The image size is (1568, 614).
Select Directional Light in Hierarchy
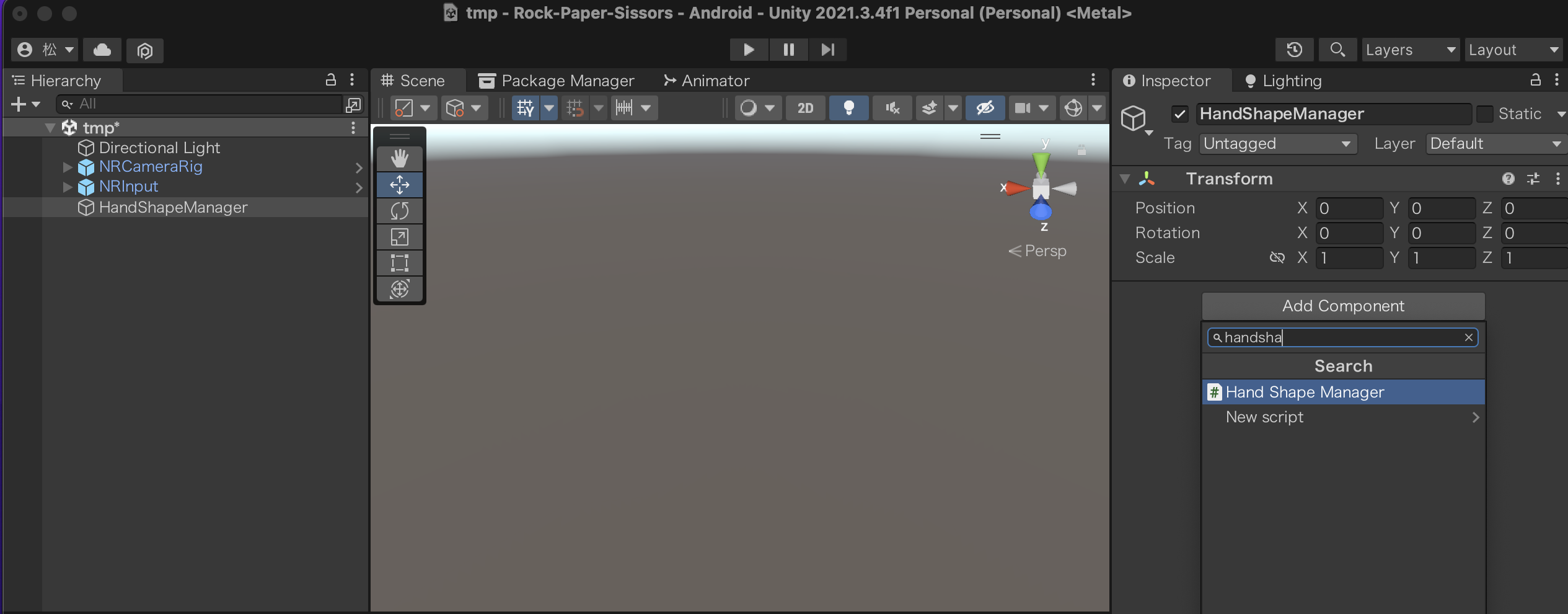[159, 148]
